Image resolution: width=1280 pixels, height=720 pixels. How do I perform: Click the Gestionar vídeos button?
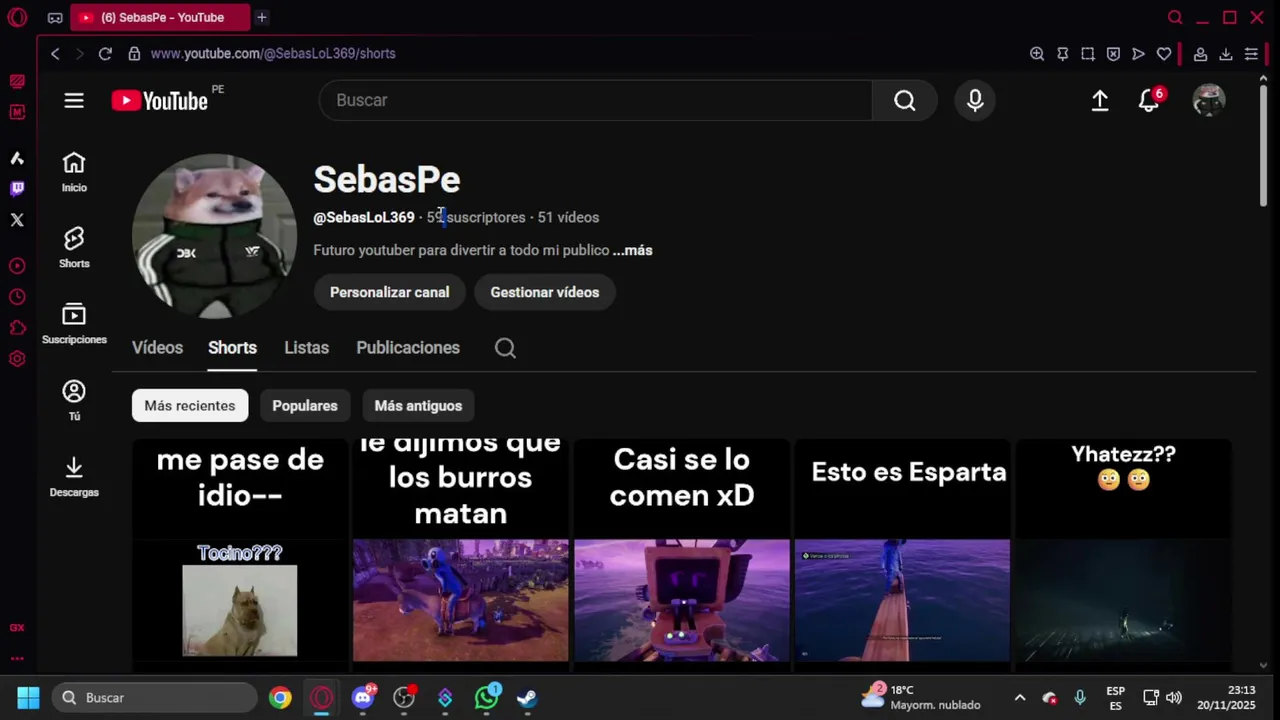(x=545, y=292)
